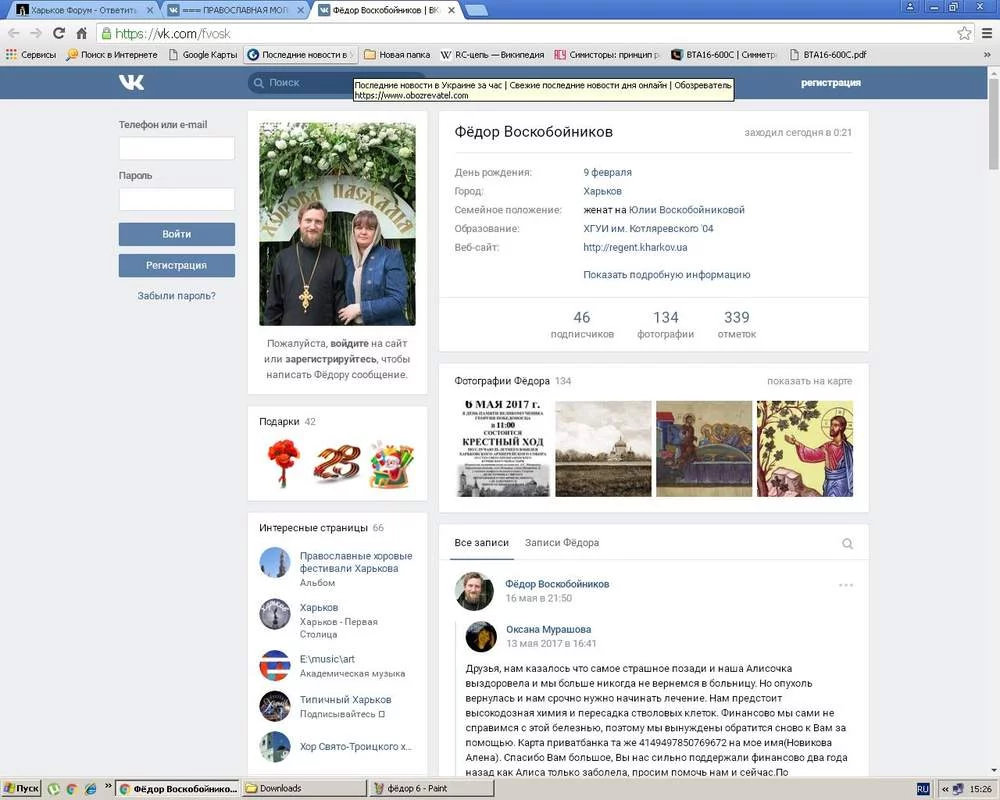
Task: Open Хор Свято-Троицкого avatar
Action: [x=275, y=746]
